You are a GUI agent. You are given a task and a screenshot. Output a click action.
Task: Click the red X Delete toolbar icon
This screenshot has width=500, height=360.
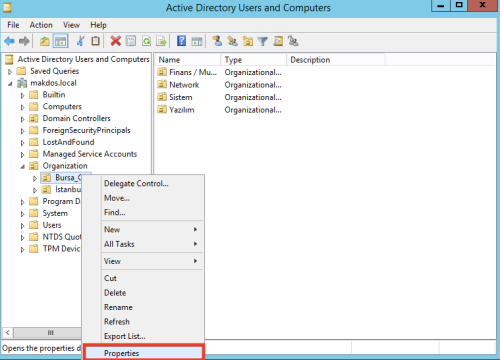(115, 41)
